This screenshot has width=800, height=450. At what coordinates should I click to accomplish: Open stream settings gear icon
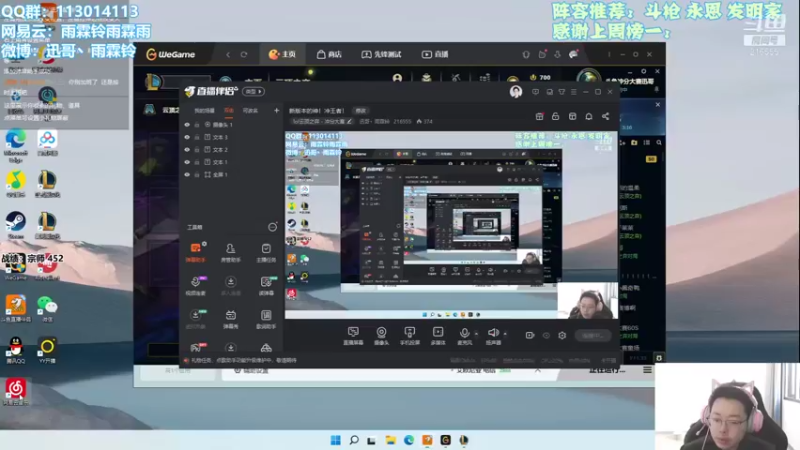pyautogui.click(x=562, y=335)
